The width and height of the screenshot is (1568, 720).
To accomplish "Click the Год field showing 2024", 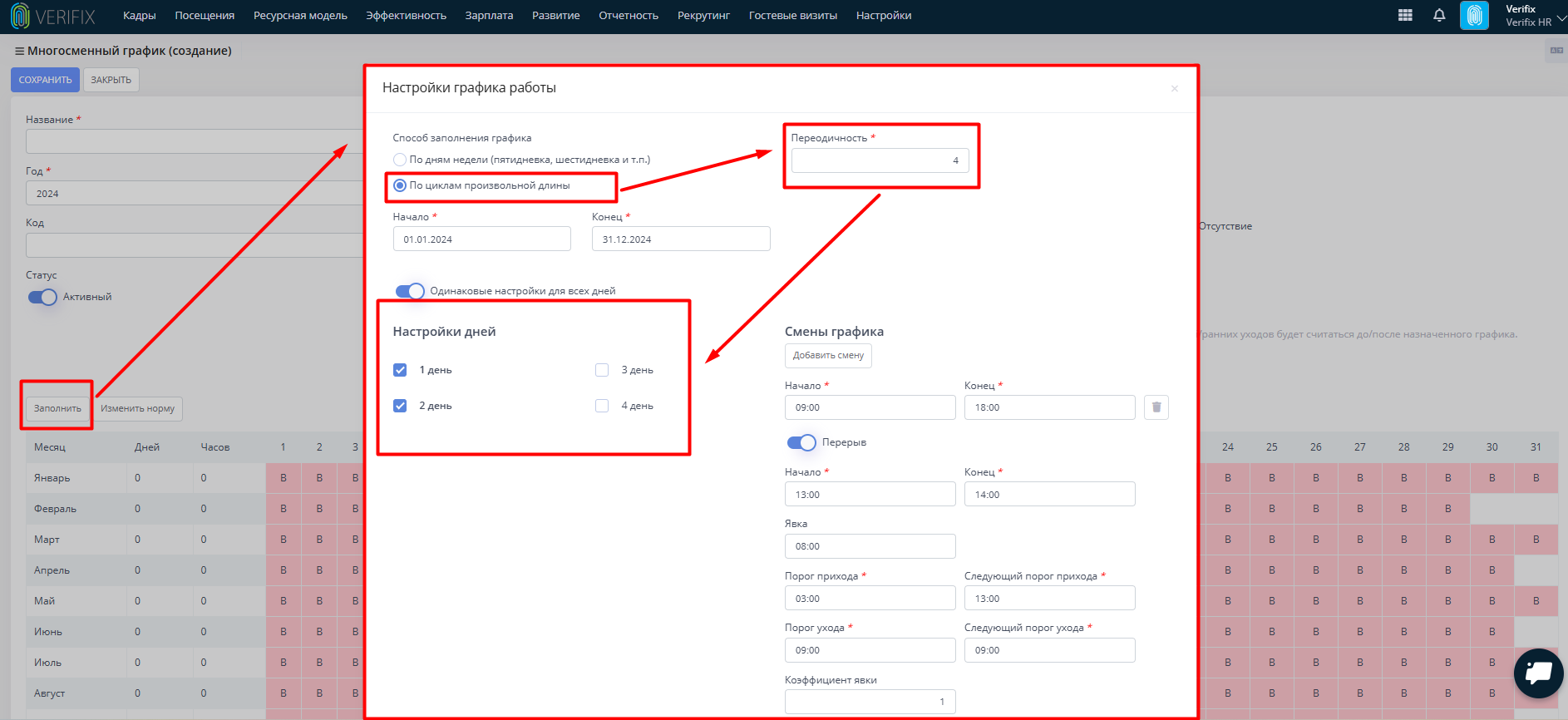I will point(195,193).
